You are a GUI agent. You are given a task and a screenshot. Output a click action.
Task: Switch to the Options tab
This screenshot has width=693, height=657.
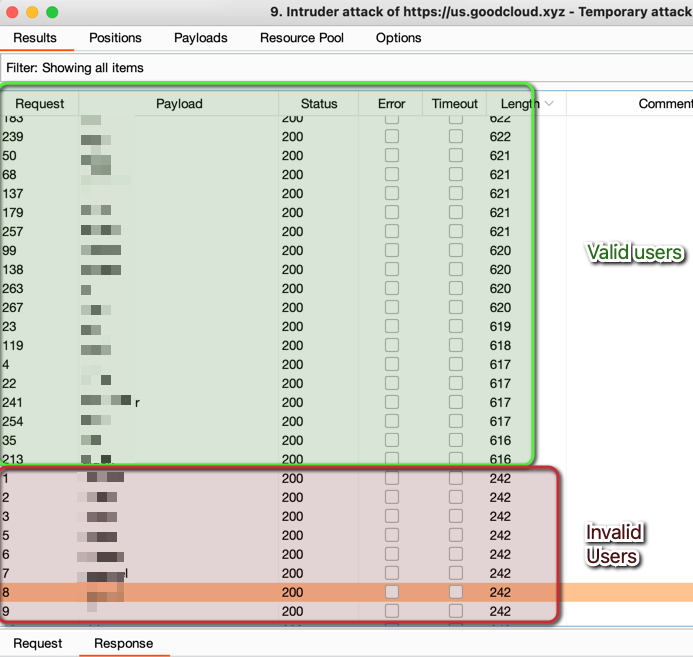click(x=398, y=38)
